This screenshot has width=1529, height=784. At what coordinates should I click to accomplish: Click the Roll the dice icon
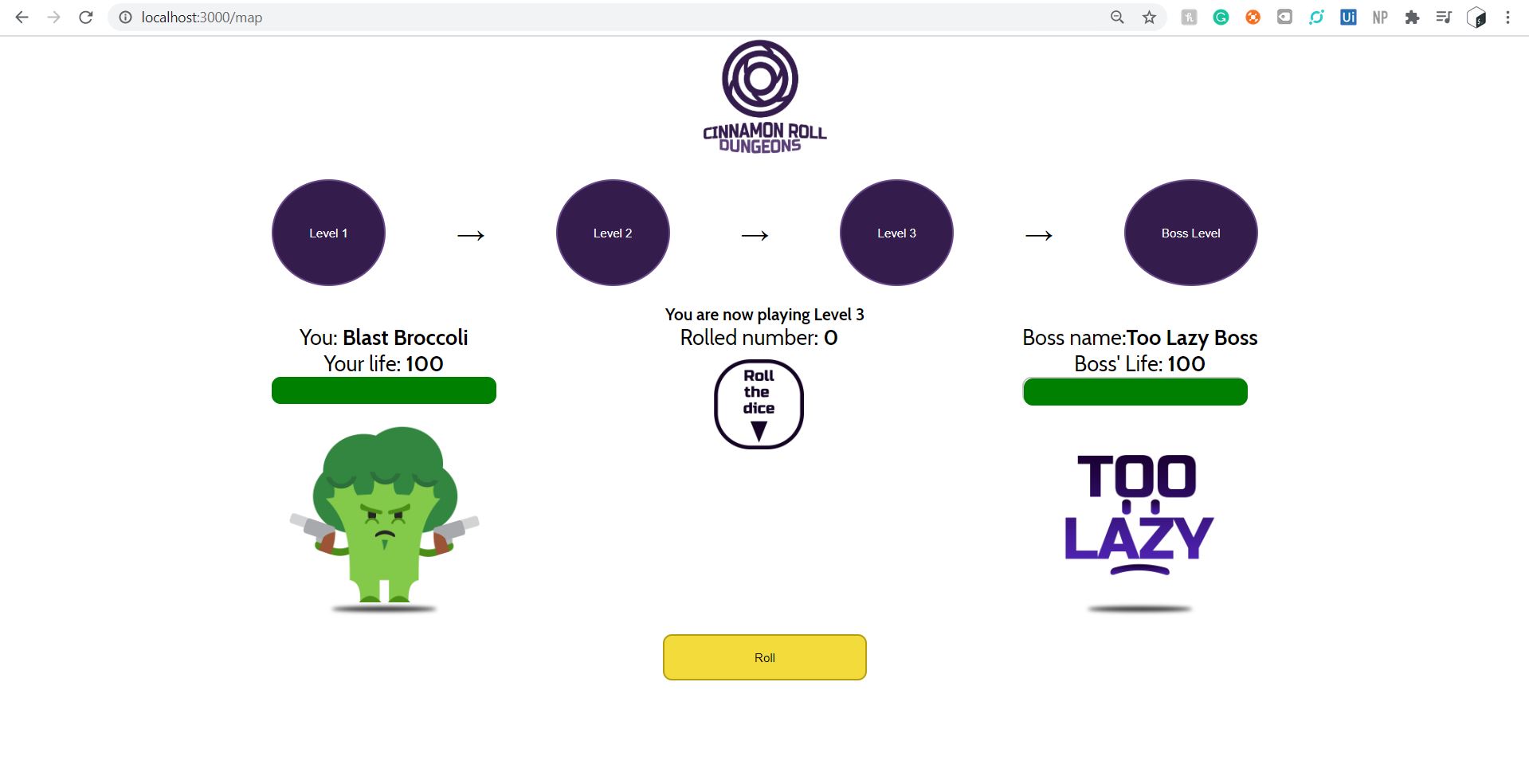pos(759,404)
